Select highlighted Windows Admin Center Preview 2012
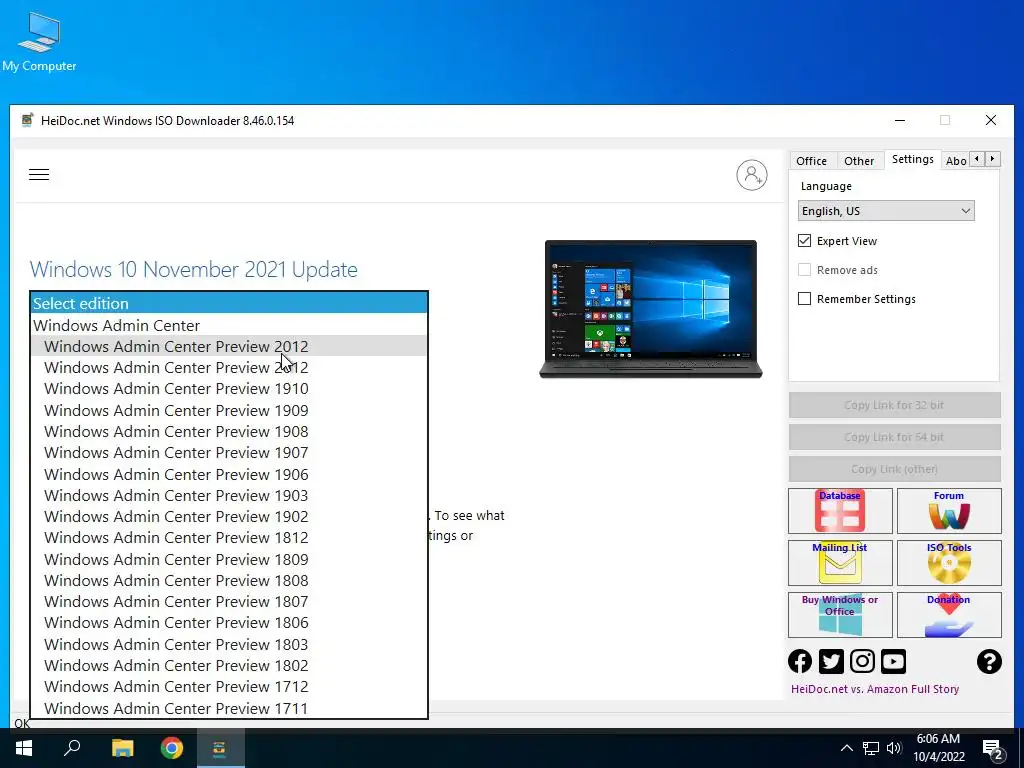 (229, 346)
